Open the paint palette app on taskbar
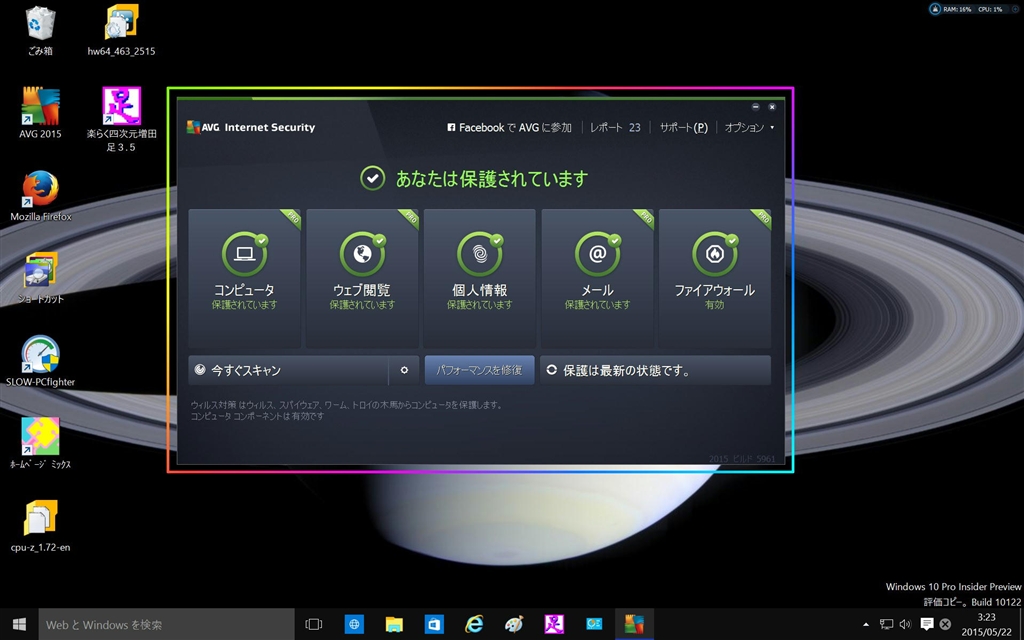 pyautogui.click(x=514, y=624)
